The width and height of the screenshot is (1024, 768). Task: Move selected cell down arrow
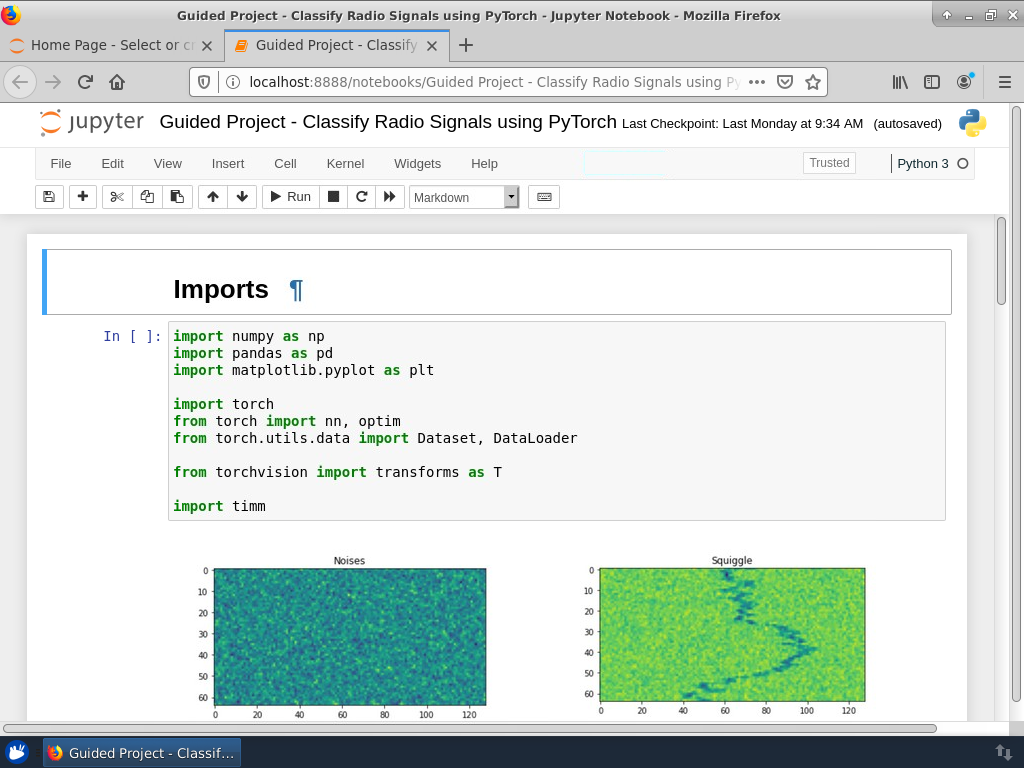pyautogui.click(x=242, y=197)
